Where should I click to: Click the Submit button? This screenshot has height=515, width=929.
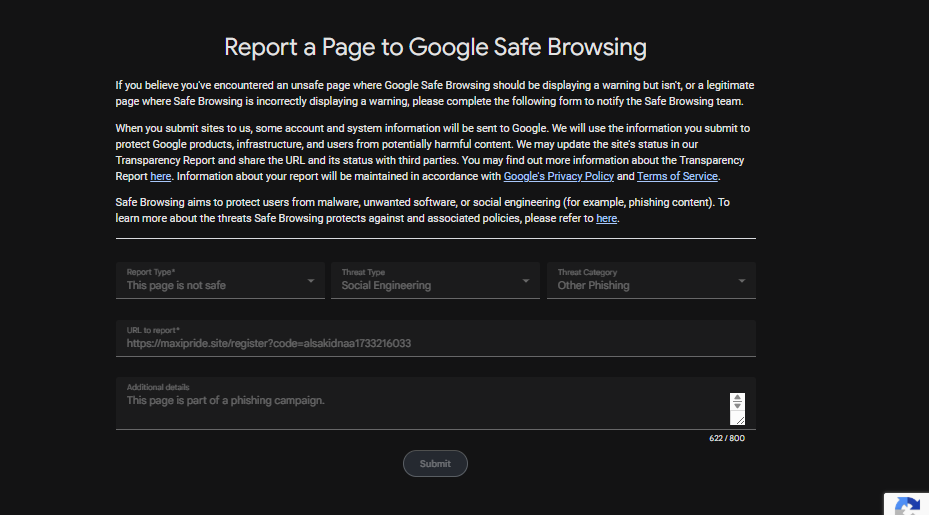click(435, 463)
